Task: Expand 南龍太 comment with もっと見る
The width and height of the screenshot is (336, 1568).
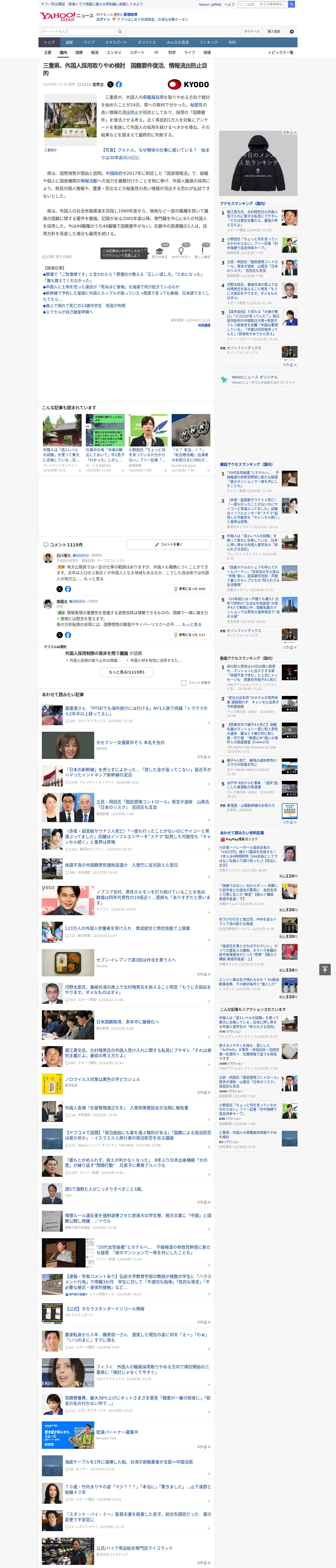Action: 192,625
